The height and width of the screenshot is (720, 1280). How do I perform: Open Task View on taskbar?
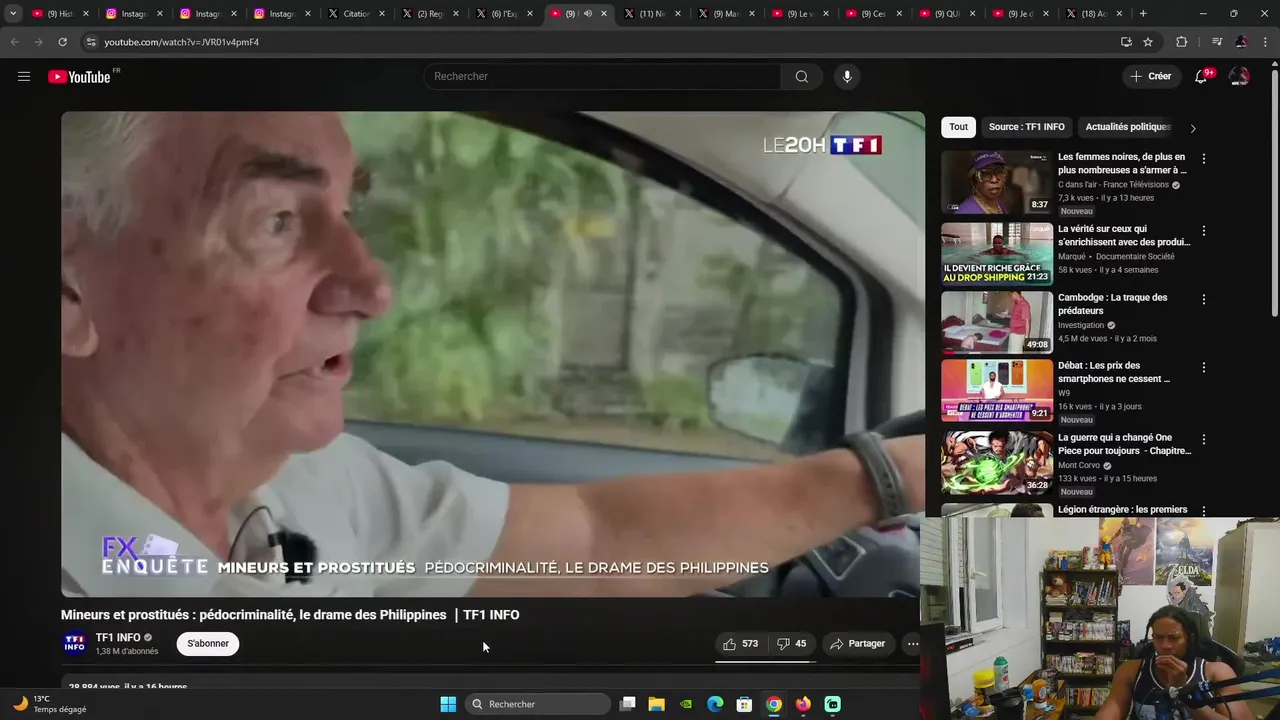(627, 704)
